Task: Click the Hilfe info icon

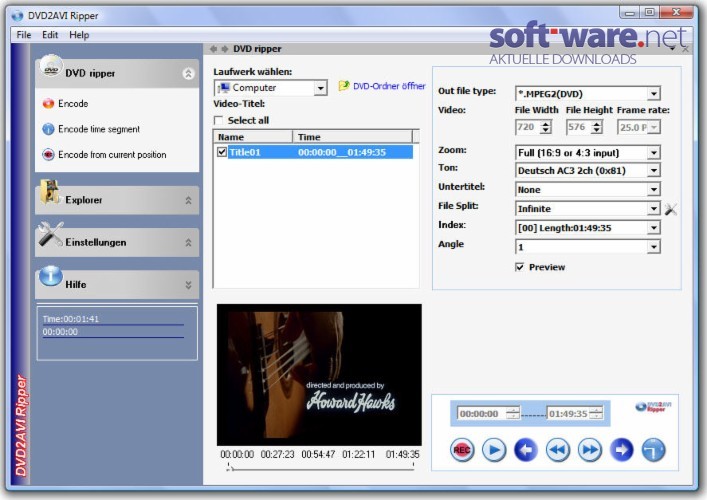Action: (x=50, y=276)
